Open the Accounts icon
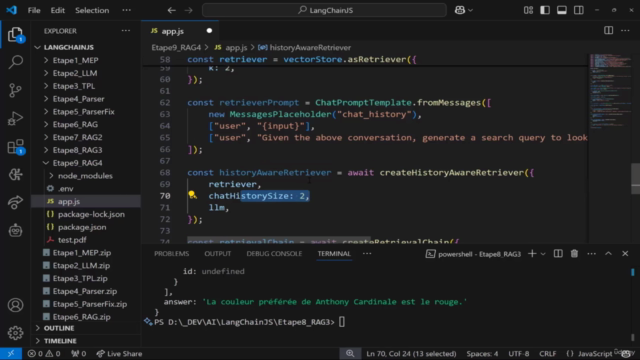Screen dimensions: 640x360 [16, 305]
